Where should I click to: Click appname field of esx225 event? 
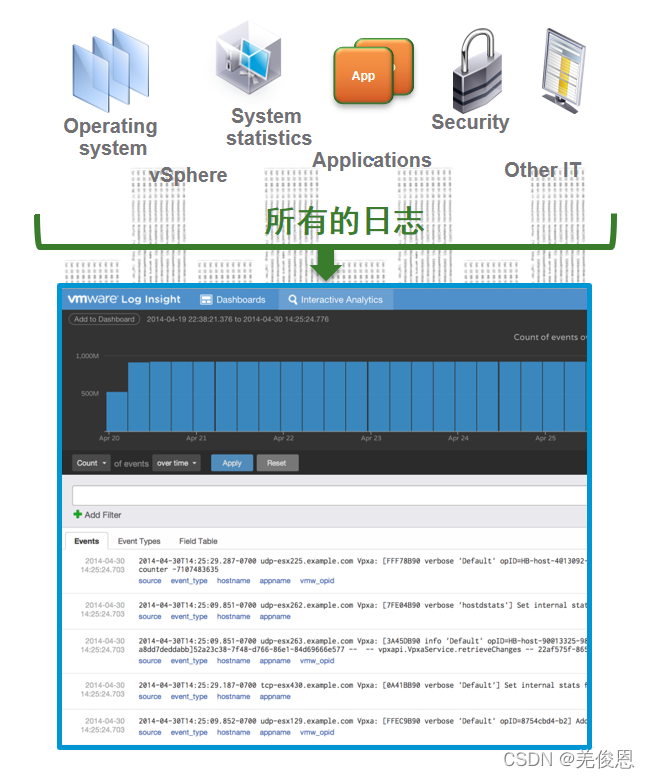tap(275, 581)
